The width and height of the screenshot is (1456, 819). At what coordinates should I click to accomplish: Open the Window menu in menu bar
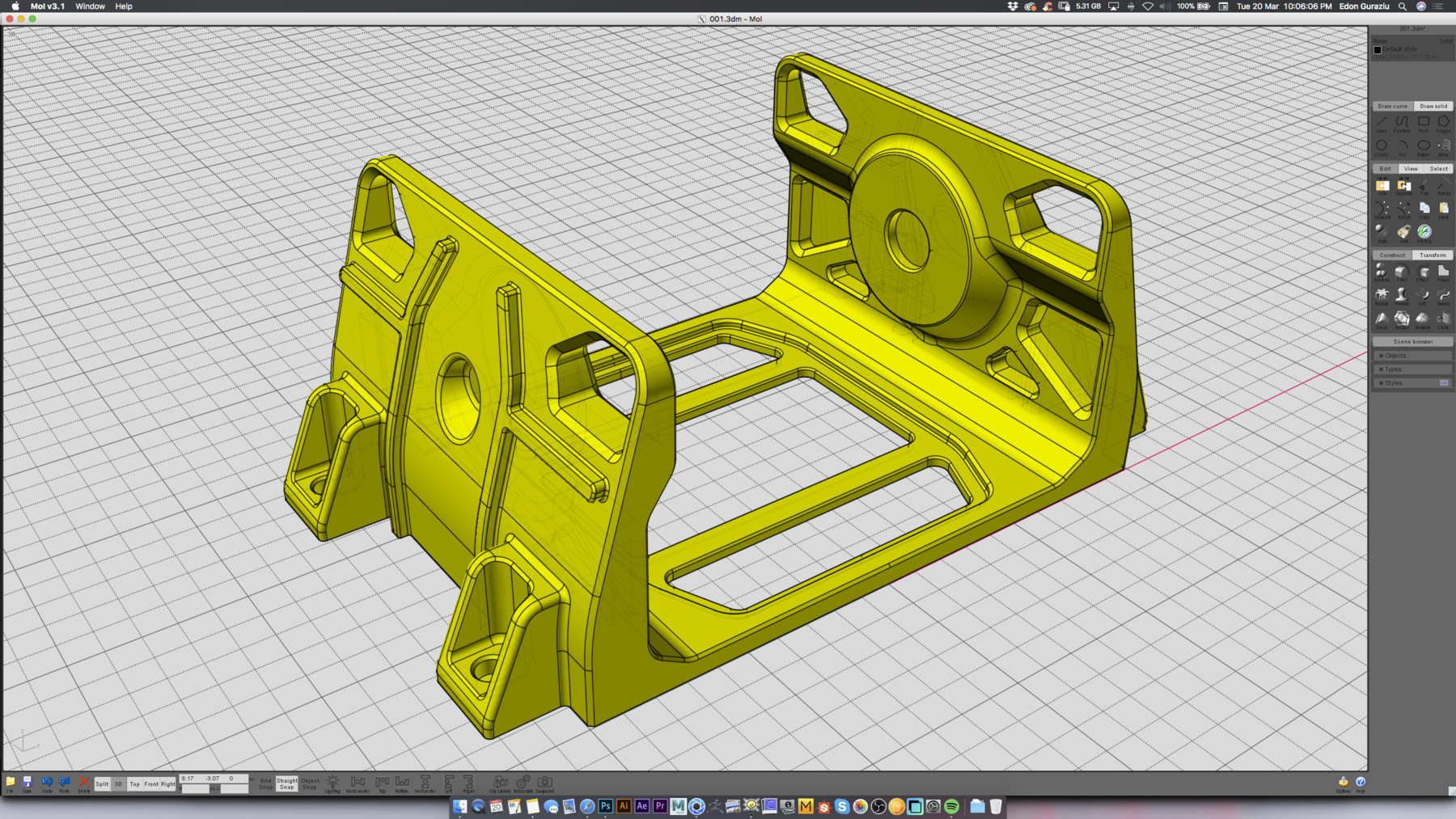pyautogui.click(x=90, y=6)
